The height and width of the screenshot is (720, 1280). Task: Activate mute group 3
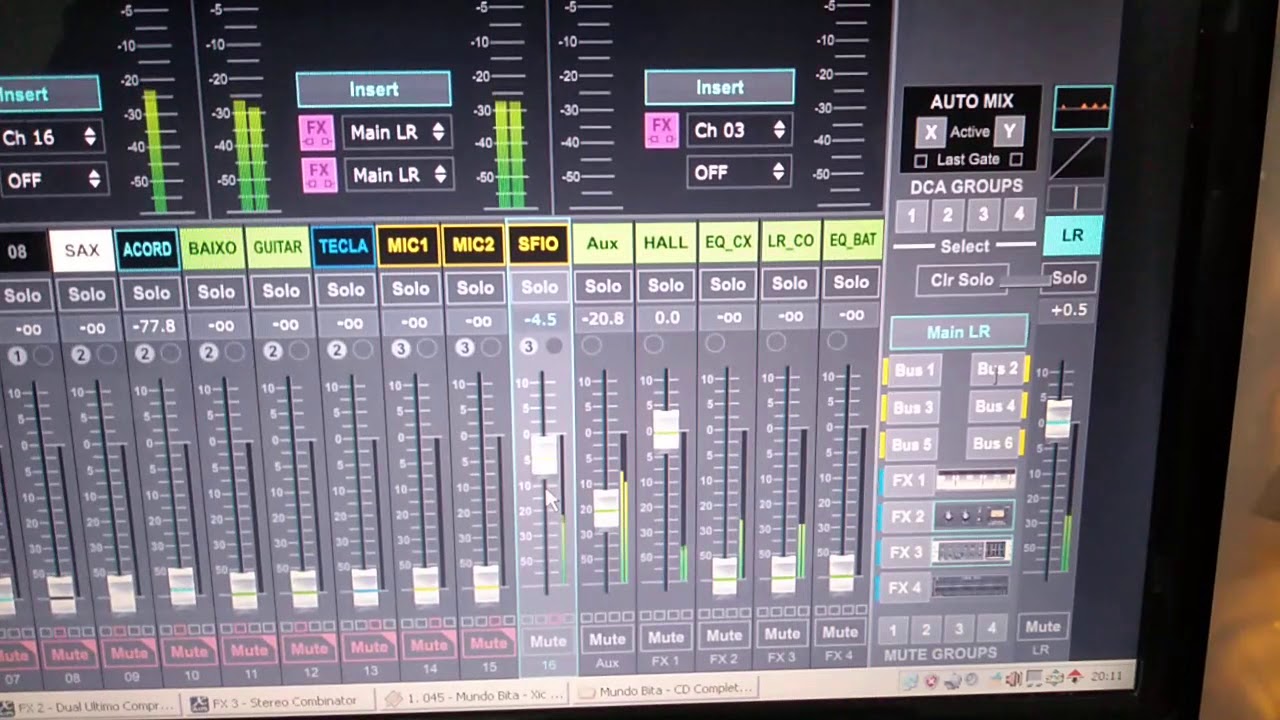pyautogui.click(x=959, y=629)
